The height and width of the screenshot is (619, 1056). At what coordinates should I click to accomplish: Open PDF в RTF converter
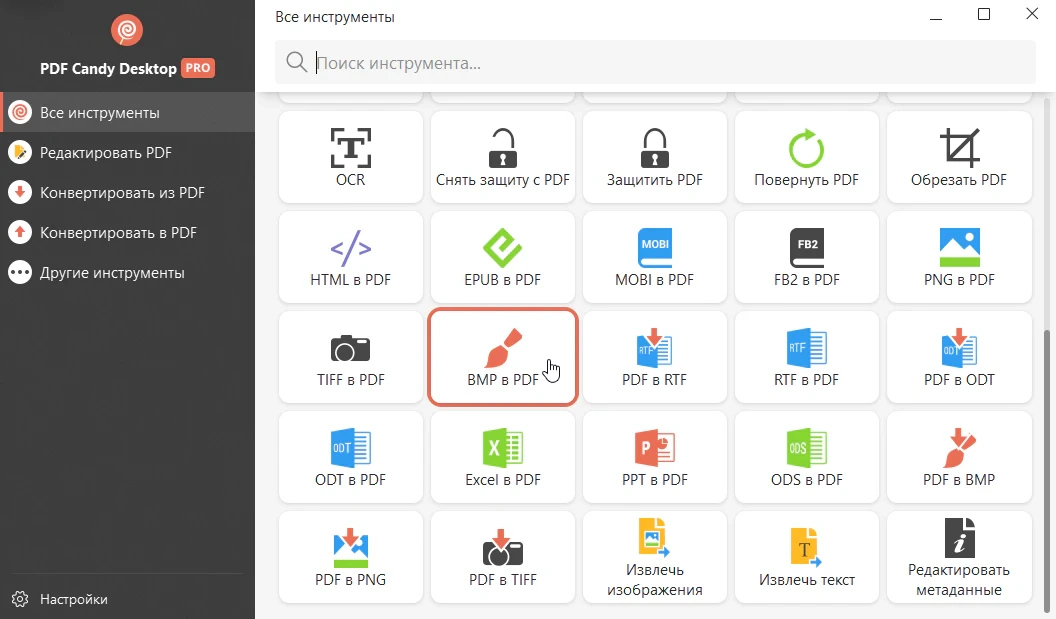tap(655, 357)
